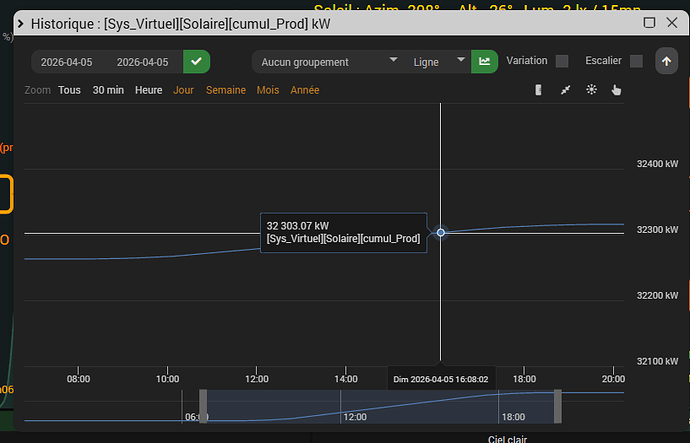Enable the Escalier checkbox
The image size is (690, 443).
point(636,61)
